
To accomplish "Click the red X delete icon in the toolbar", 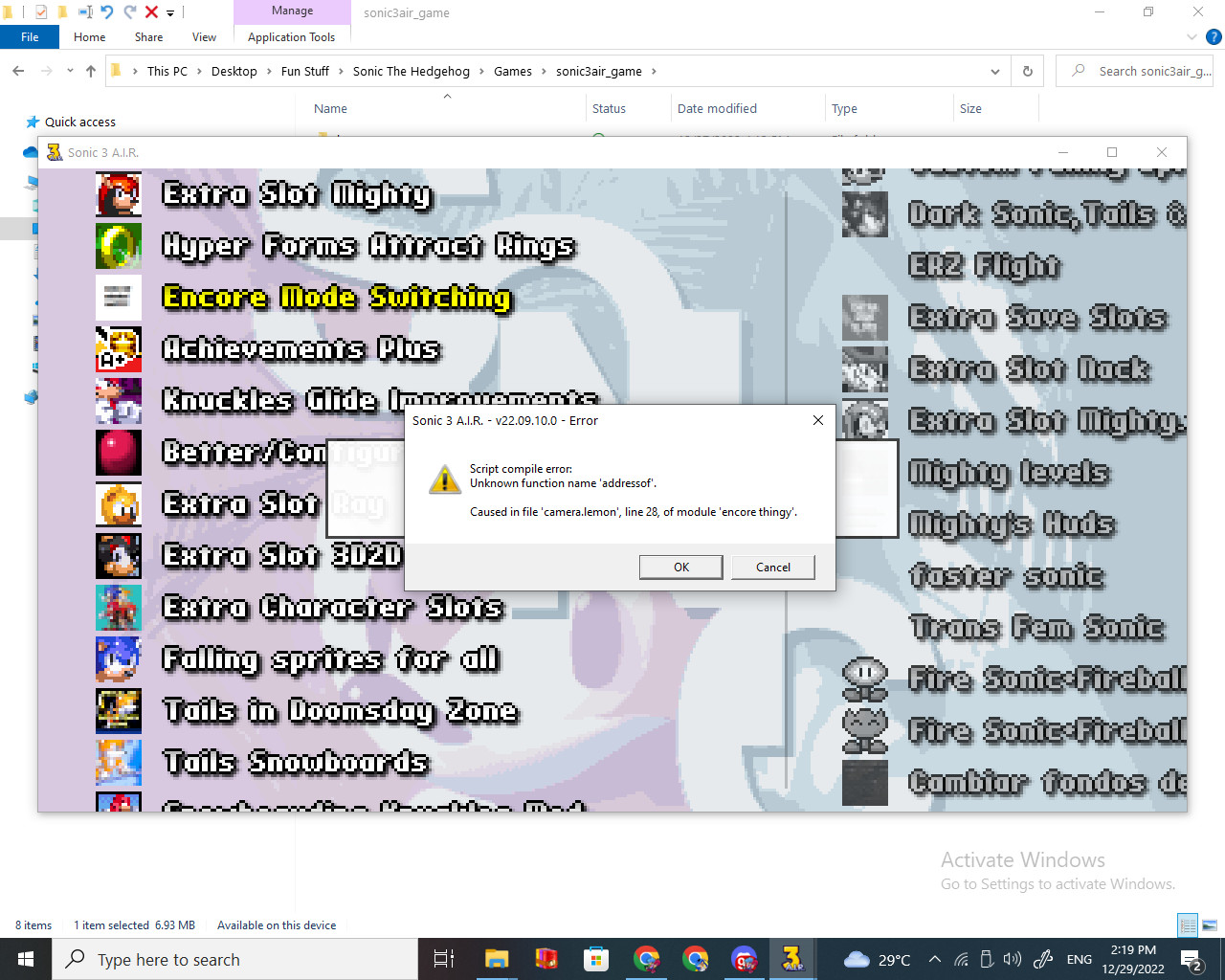I will click(149, 11).
